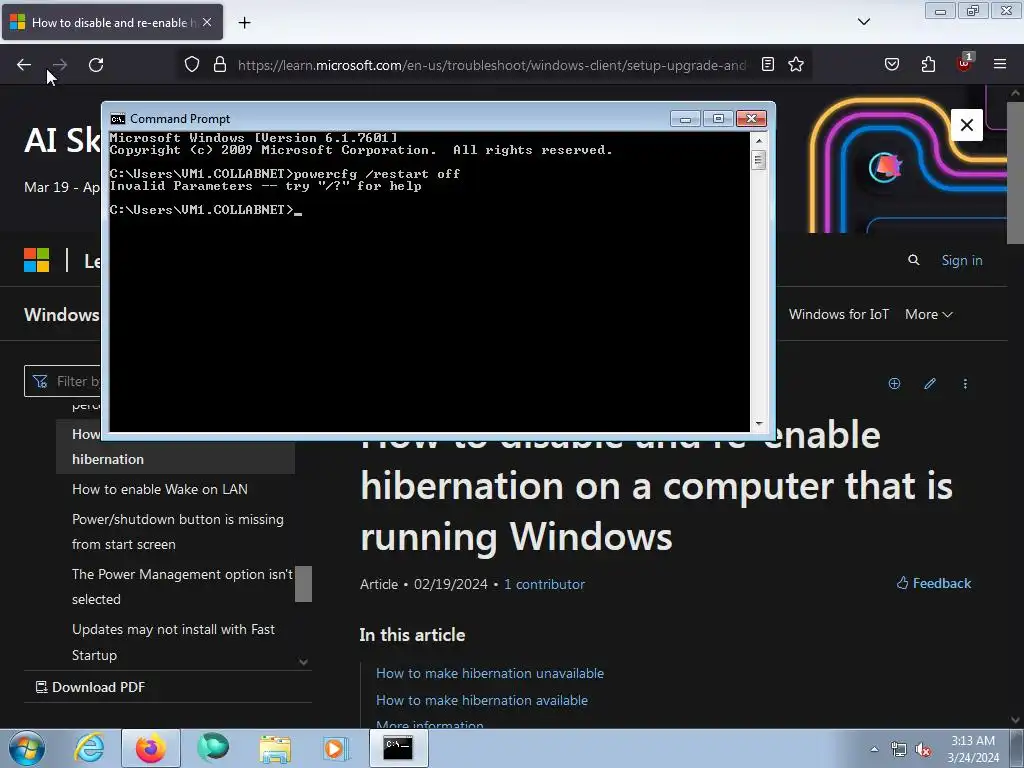Open the search magnifier on Microsoft Learn
Viewport: 1024px width, 768px height.
tap(914, 260)
